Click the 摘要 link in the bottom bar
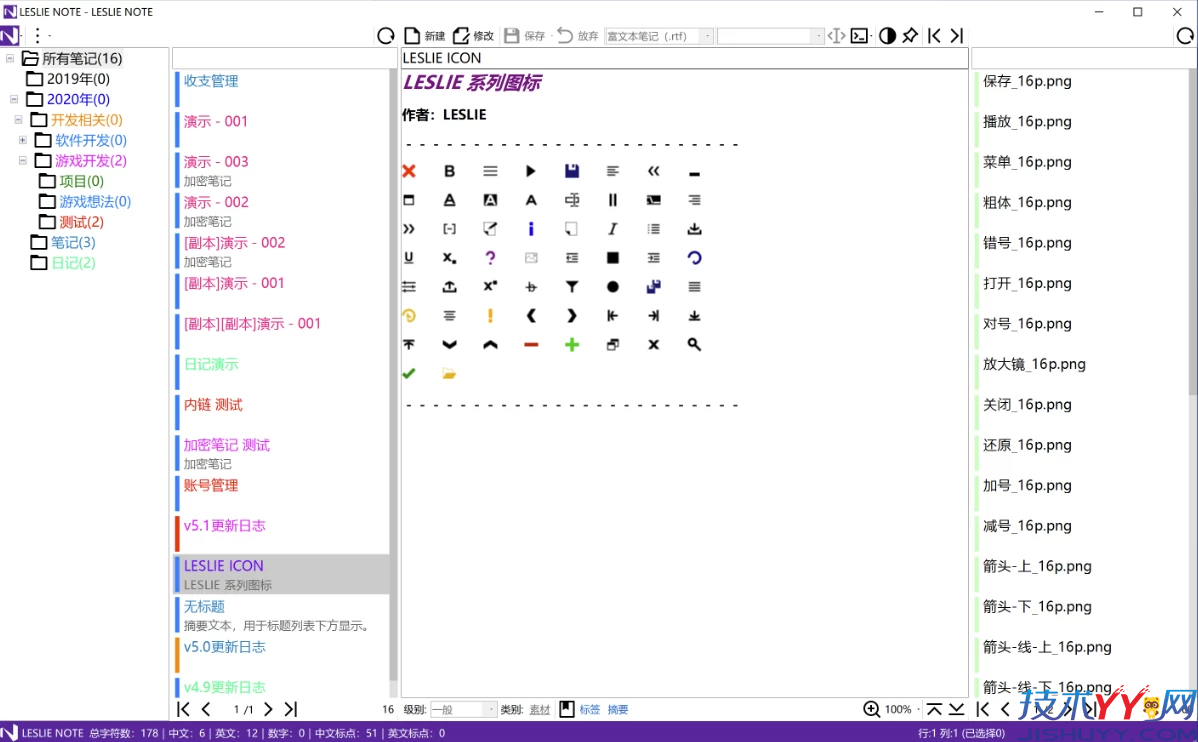Screen dimensions: 1198x742 click(x=618, y=710)
